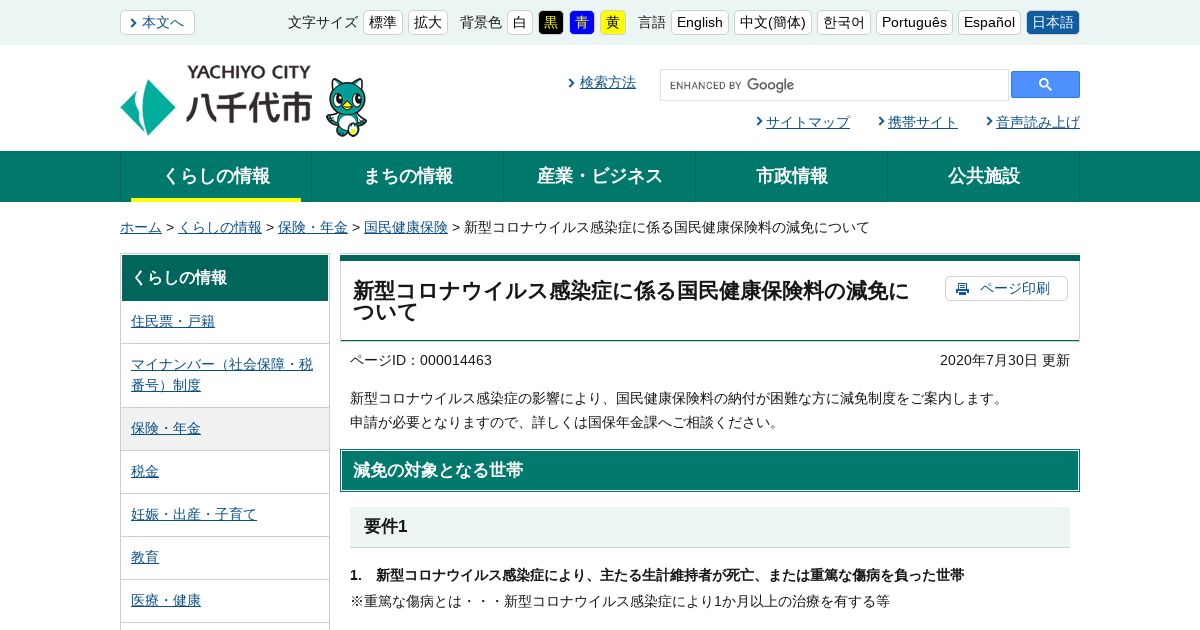1200x630 pixels.
Task: Go to 保険・年金 in breadcrumb
Action: [313, 227]
